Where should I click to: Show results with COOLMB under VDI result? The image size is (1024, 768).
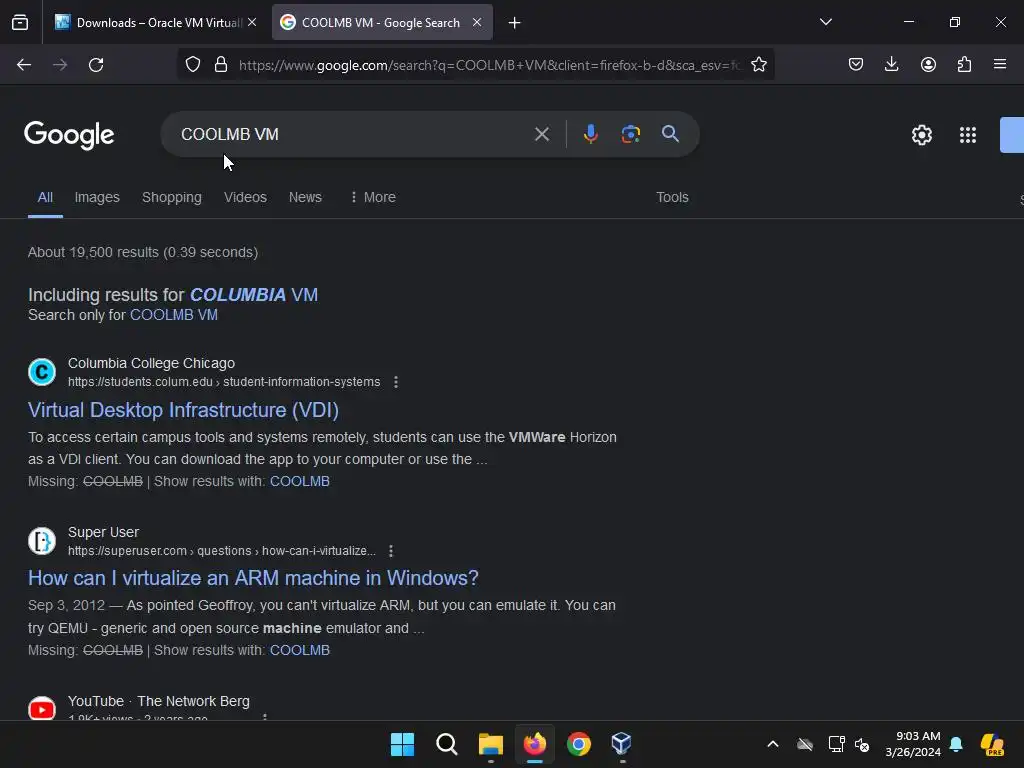300,481
